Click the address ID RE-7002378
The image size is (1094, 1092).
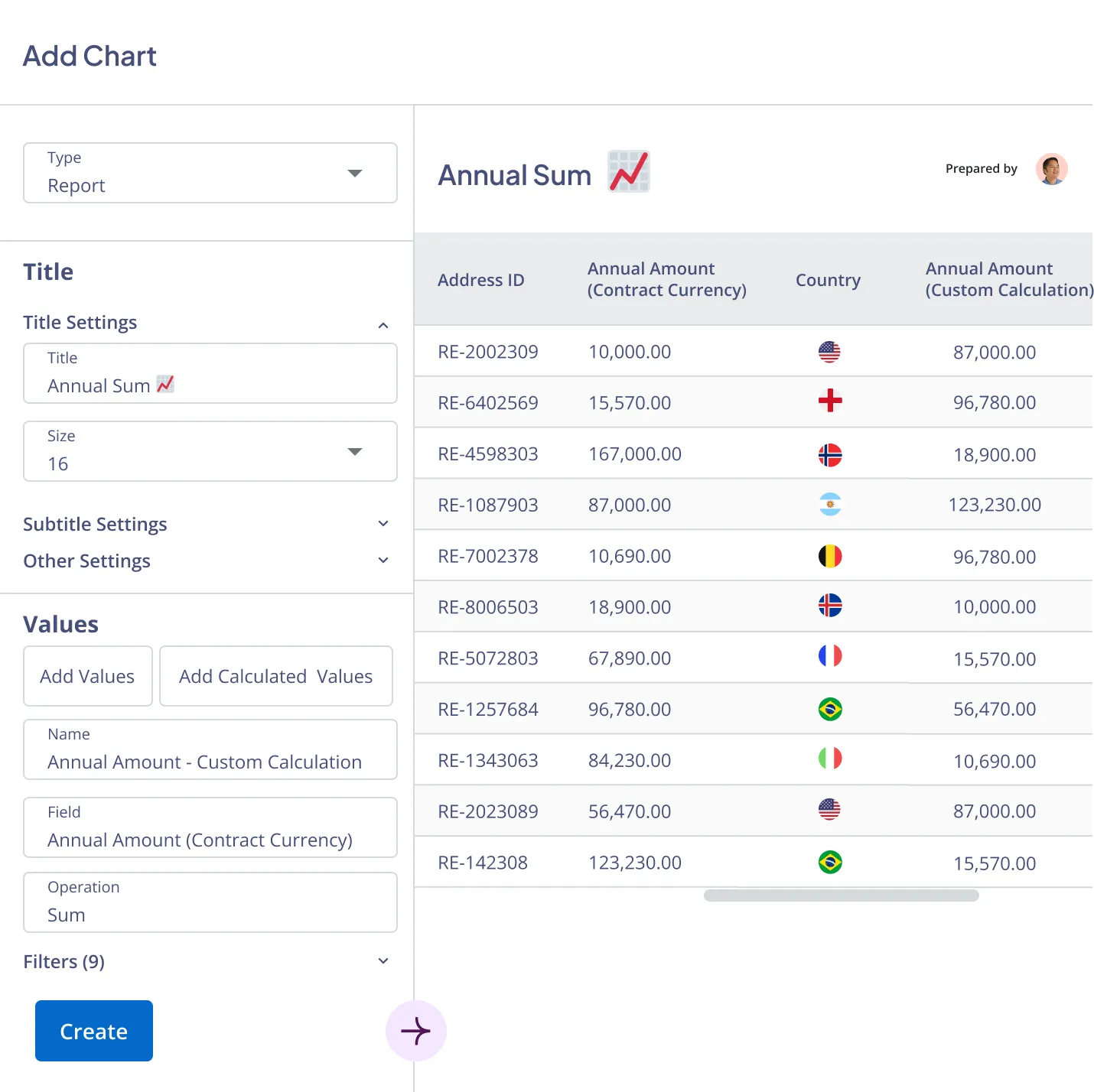[488, 556]
